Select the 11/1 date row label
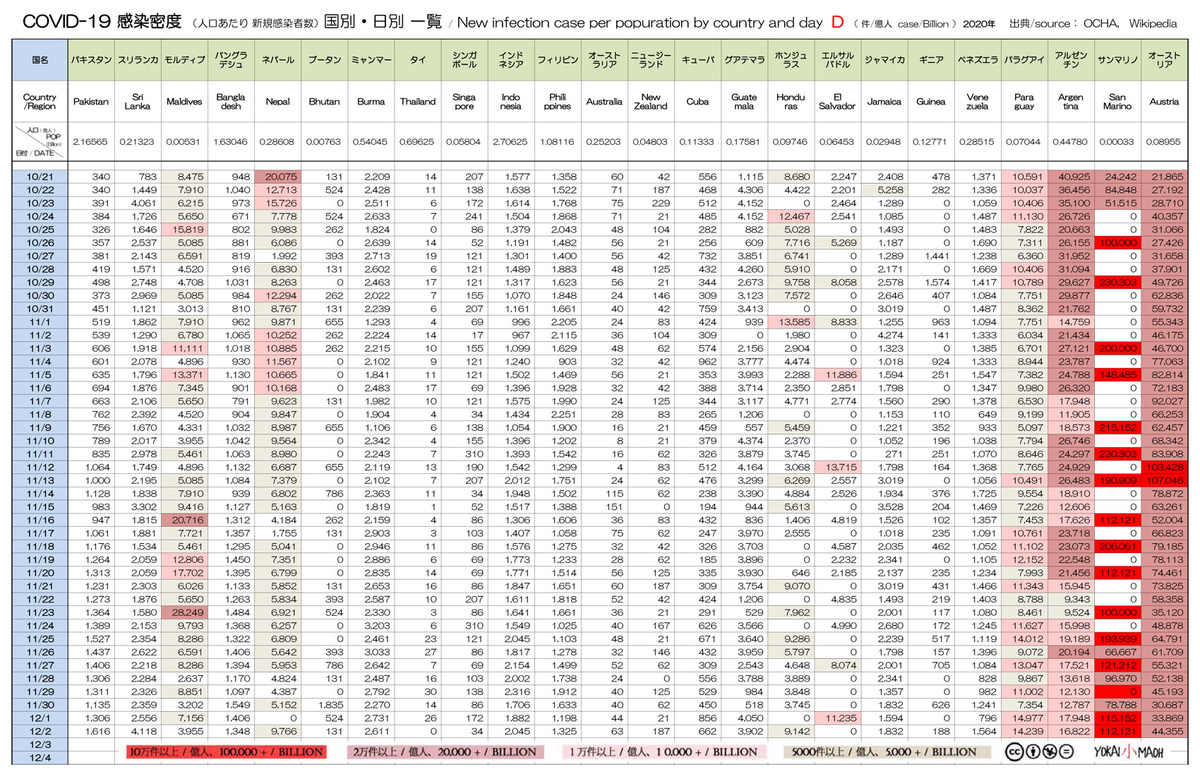 40,323
